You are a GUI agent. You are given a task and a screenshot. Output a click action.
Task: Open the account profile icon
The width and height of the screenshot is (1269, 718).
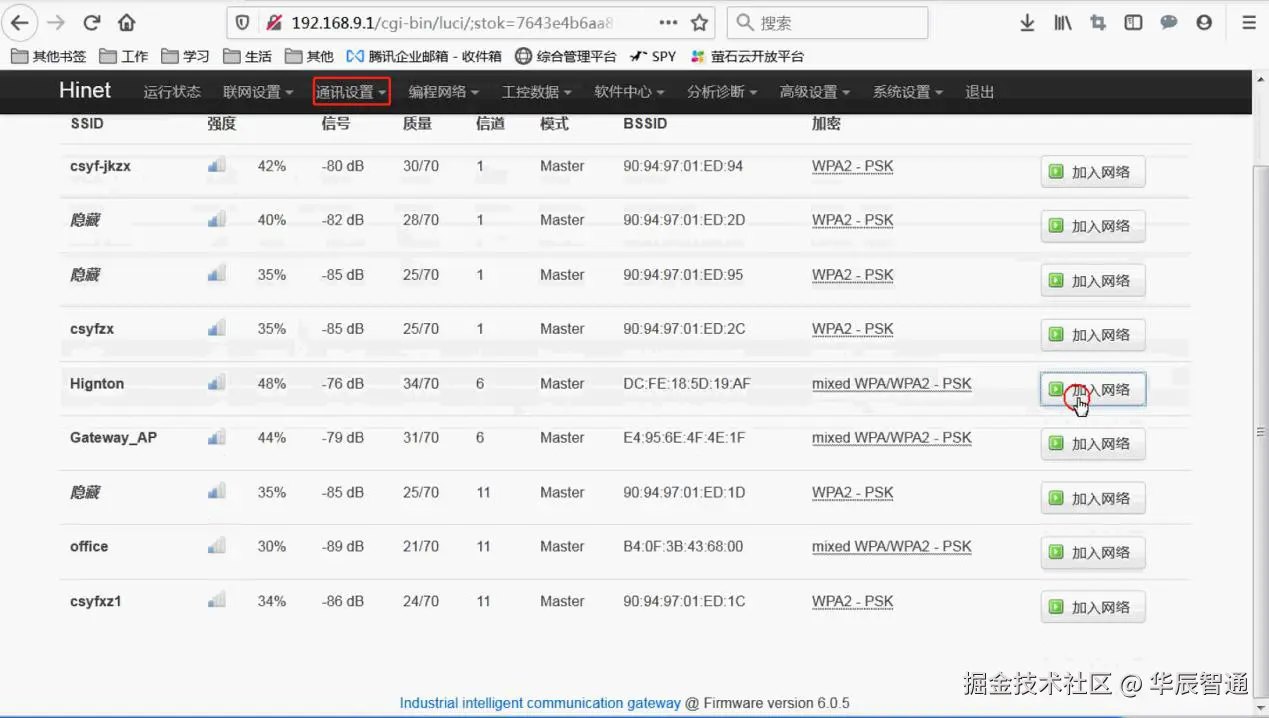tap(1204, 22)
